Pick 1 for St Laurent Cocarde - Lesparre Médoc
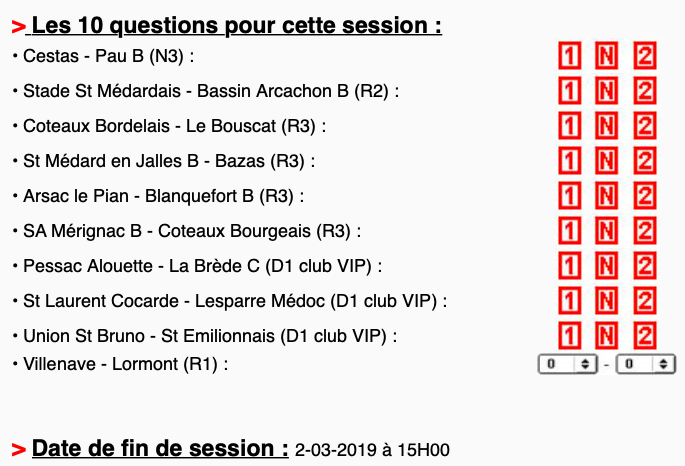The width and height of the screenshot is (685, 466). coord(568,301)
